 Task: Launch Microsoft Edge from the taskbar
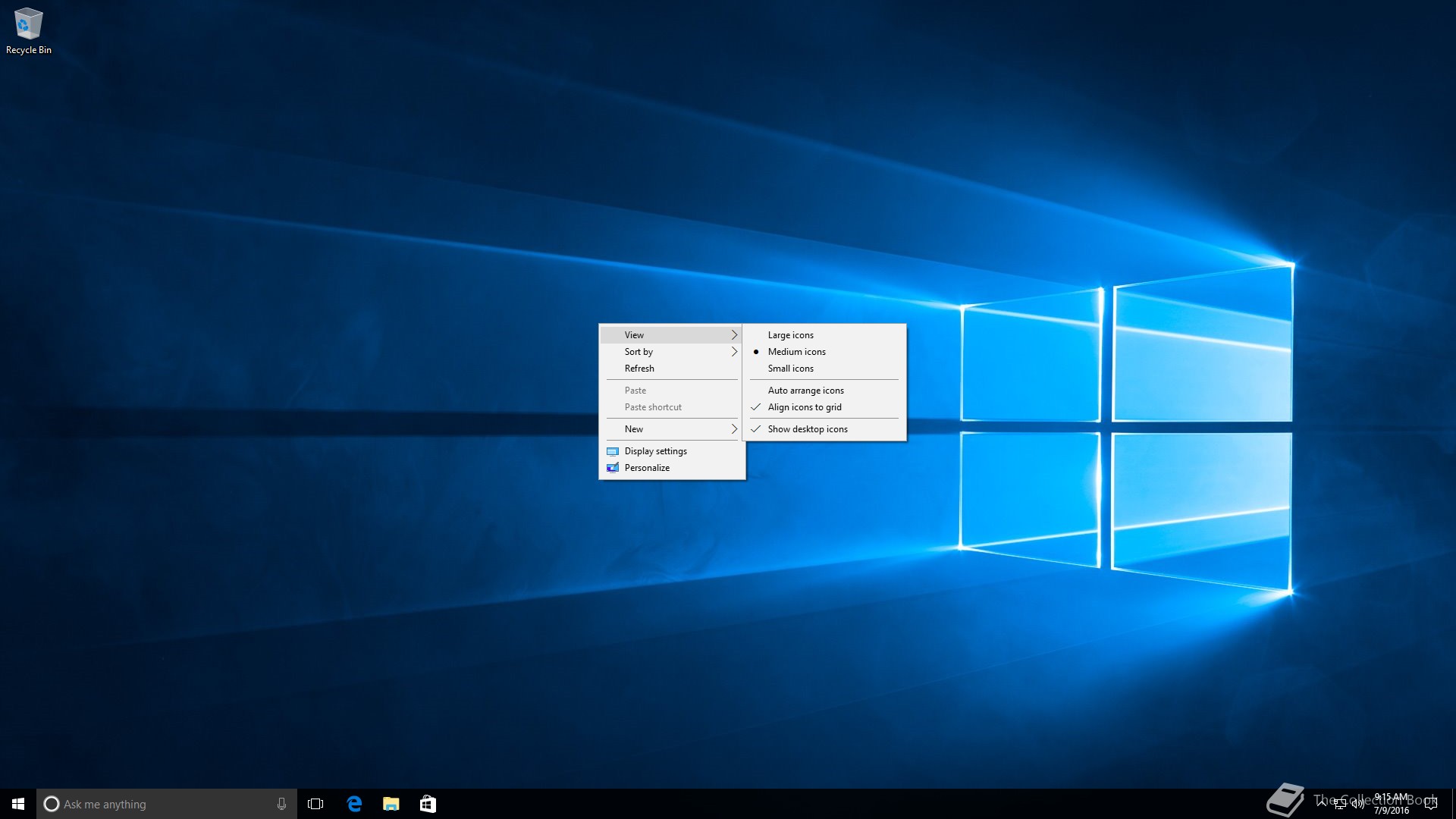click(354, 804)
